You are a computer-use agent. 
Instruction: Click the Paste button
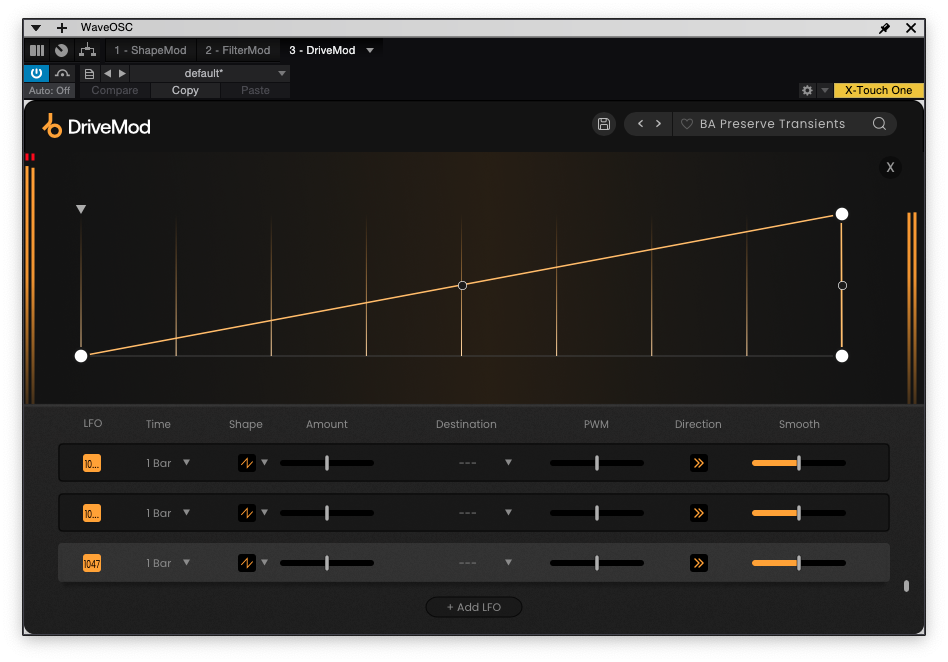[x=255, y=90]
